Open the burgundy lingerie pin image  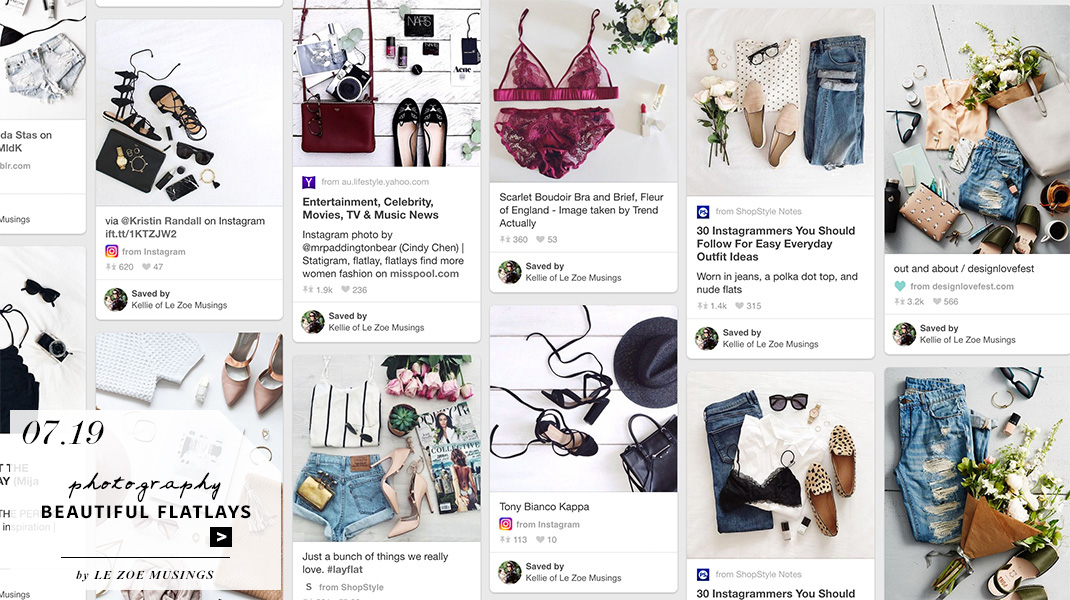(x=583, y=92)
